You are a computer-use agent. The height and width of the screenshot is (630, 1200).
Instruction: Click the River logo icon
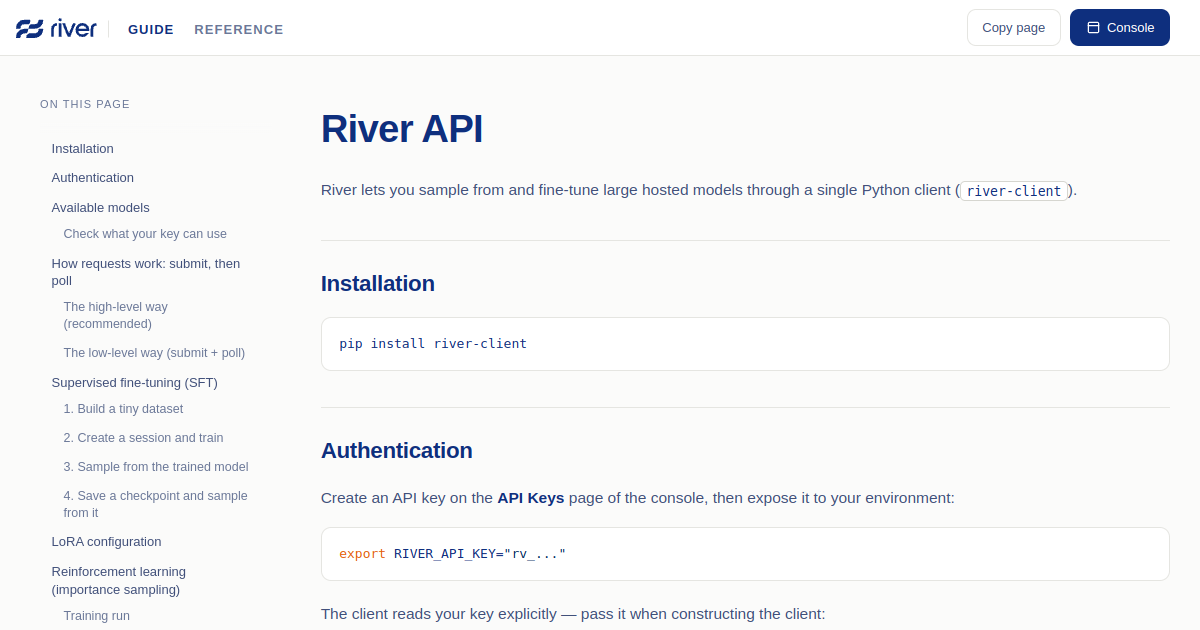pyautogui.click(x=29, y=29)
